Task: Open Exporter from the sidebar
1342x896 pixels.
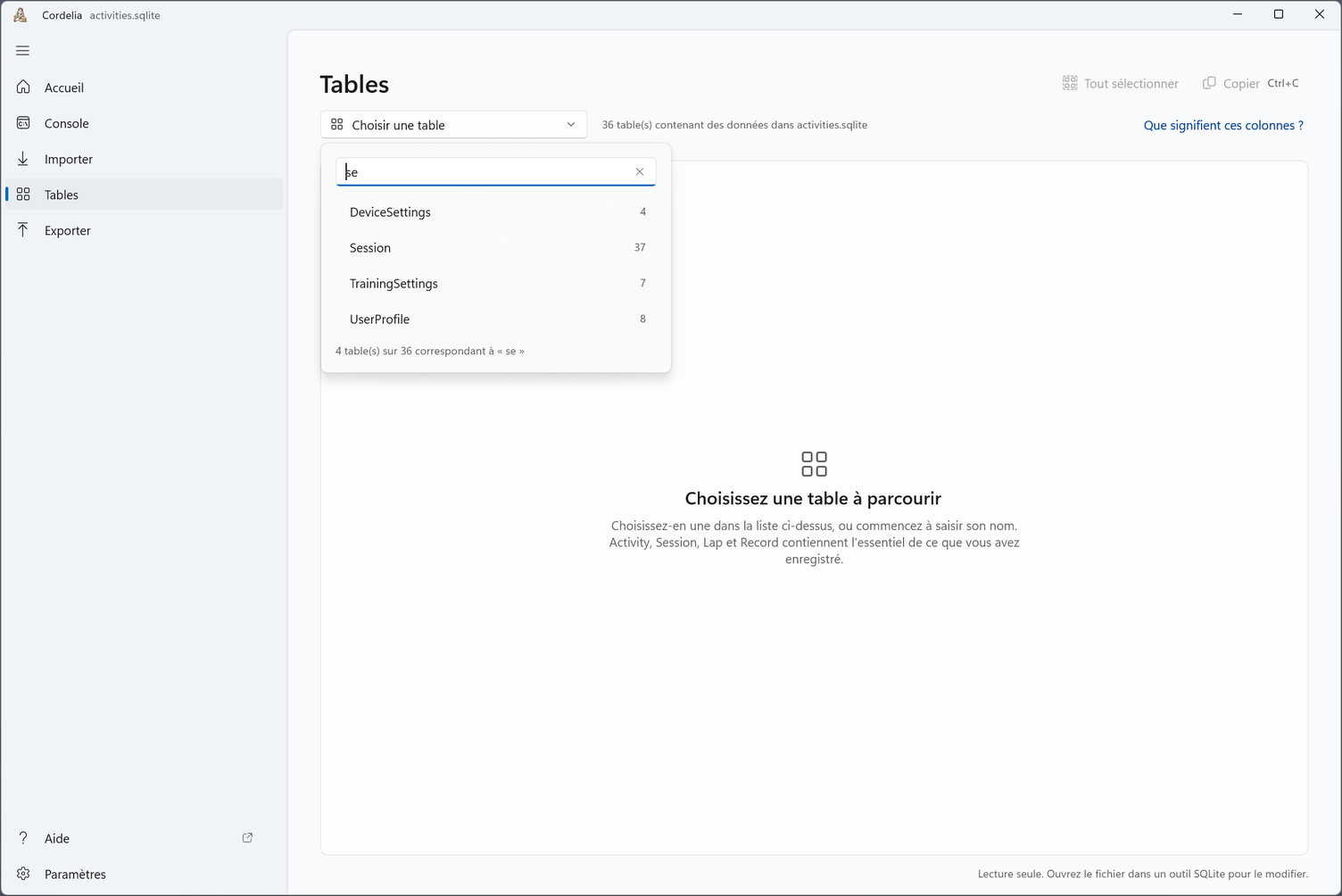Action: point(145,230)
